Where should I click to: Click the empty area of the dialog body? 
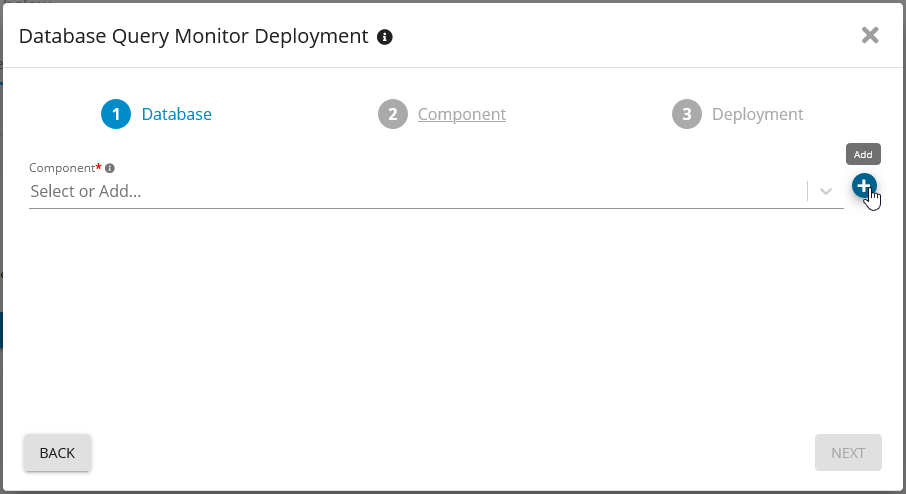pos(450,320)
